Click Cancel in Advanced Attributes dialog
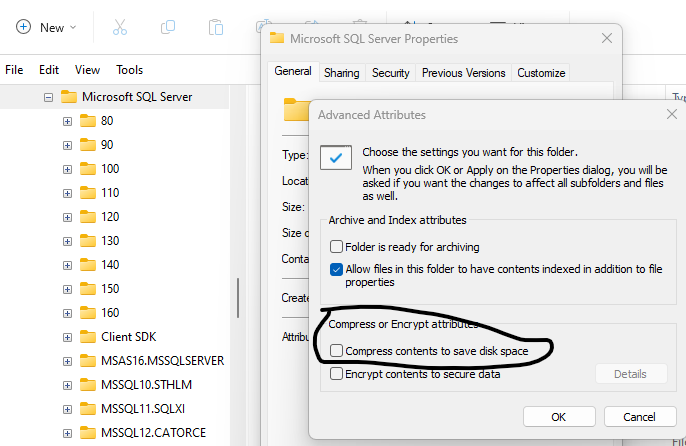The width and height of the screenshot is (686, 446). point(640,417)
